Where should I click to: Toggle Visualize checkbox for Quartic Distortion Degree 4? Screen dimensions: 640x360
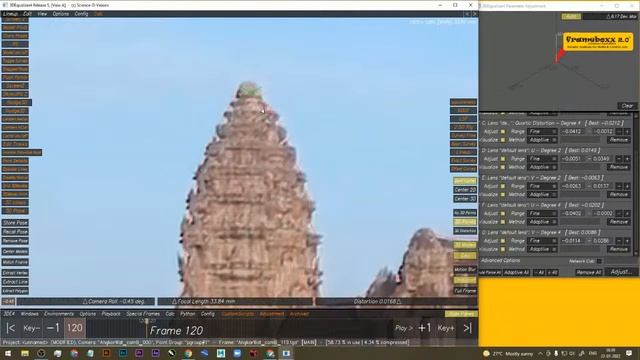503,140
